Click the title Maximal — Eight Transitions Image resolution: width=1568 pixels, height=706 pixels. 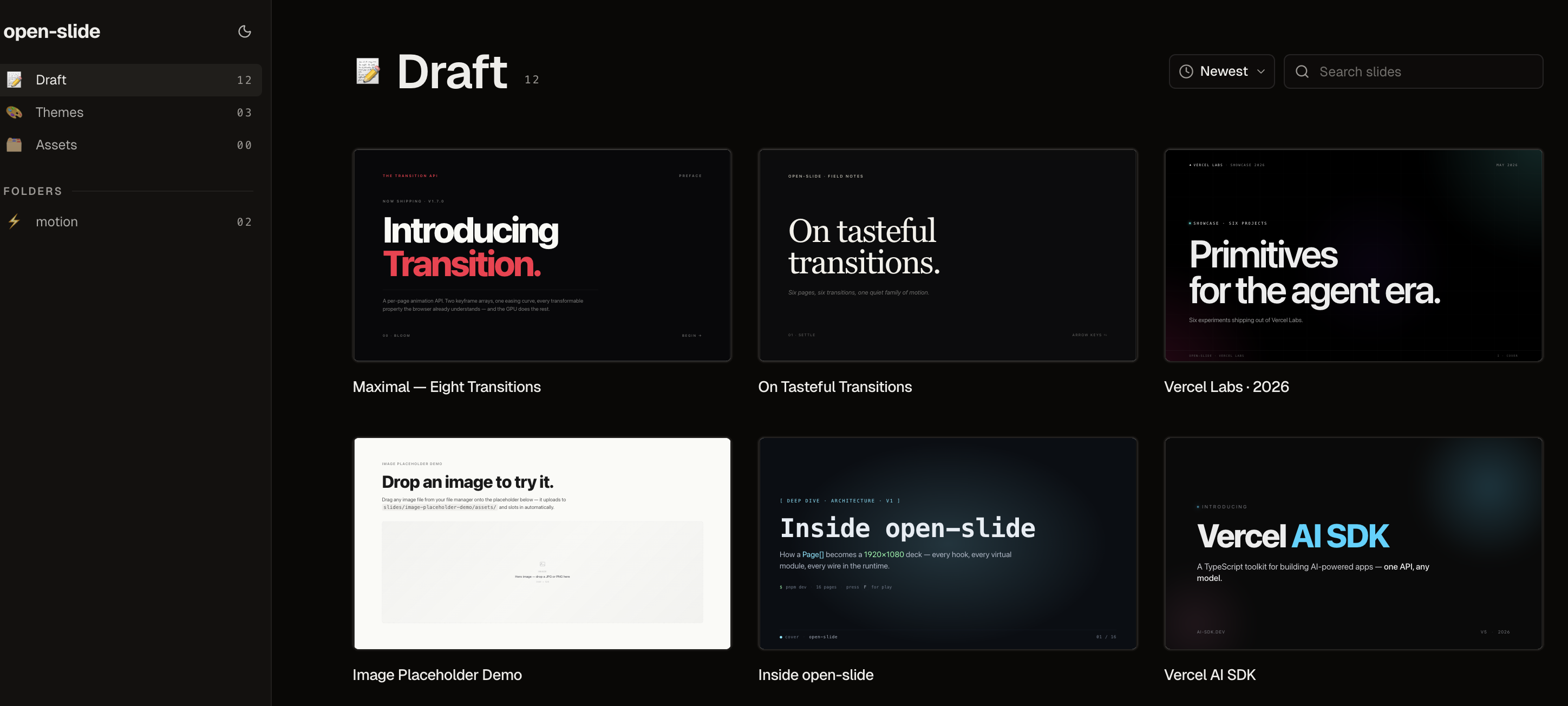click(x=446, y=387)
